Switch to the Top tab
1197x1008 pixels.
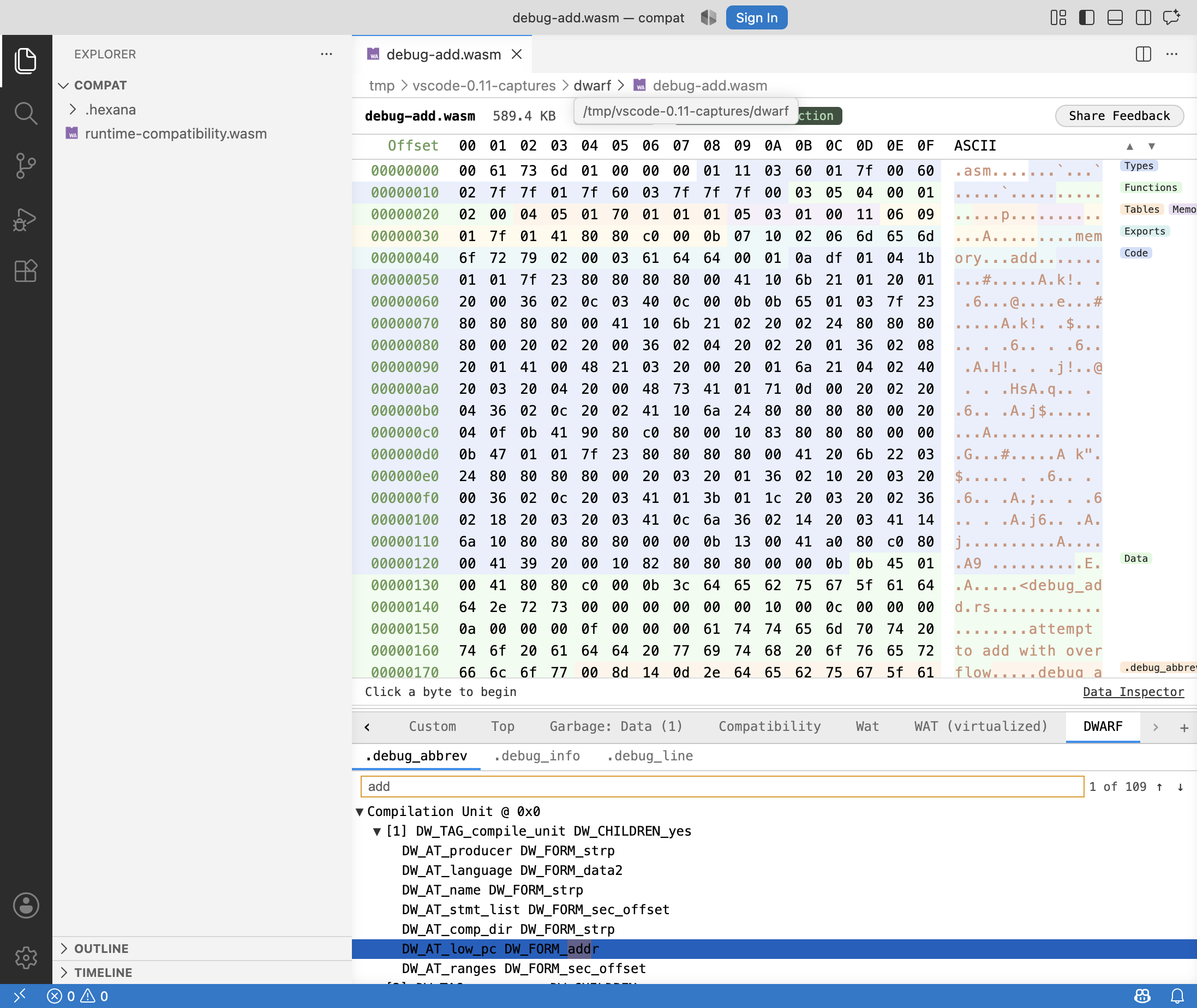click(x=502, y=727)
